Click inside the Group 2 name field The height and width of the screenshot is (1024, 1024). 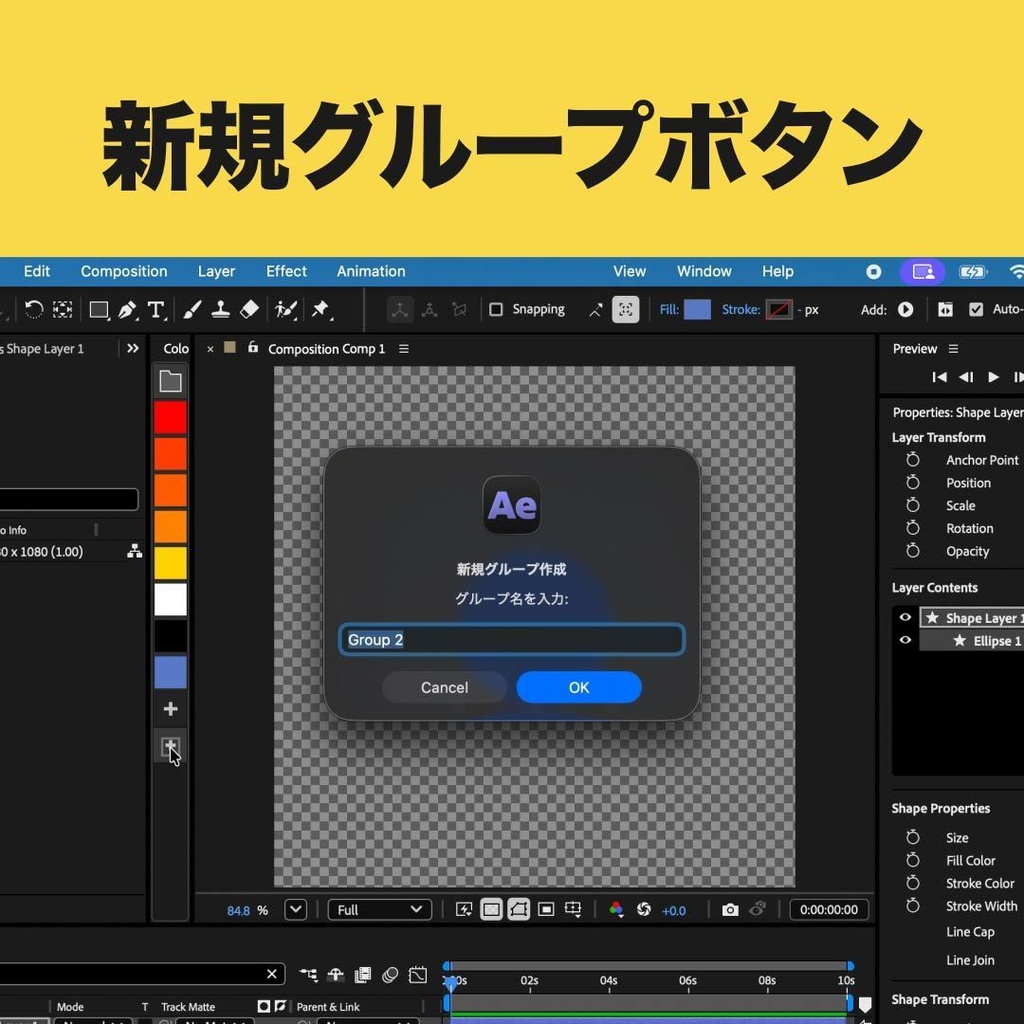point(511,639)
